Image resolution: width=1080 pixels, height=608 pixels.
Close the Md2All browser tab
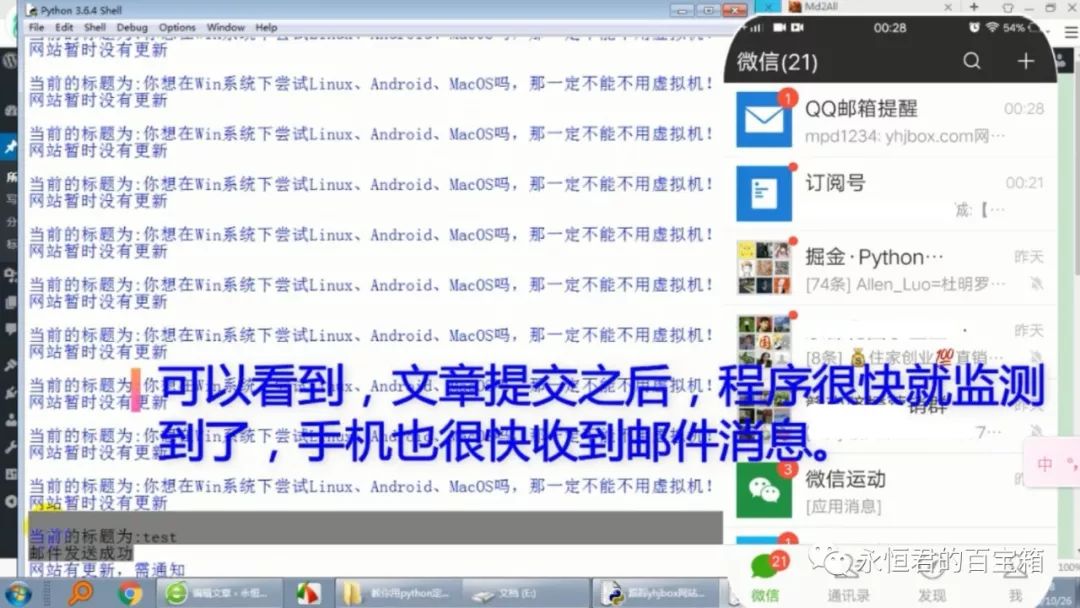tap(948, 7)
